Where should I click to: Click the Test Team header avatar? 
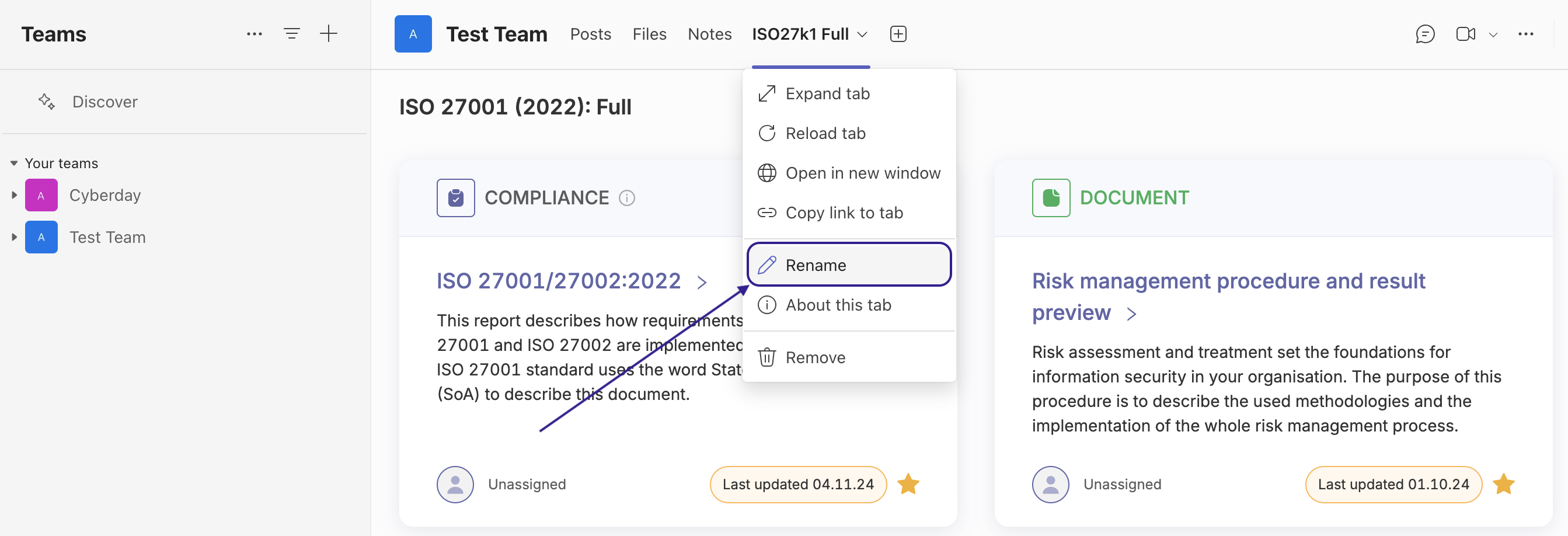pyautogui.click(x=413, y=34)
